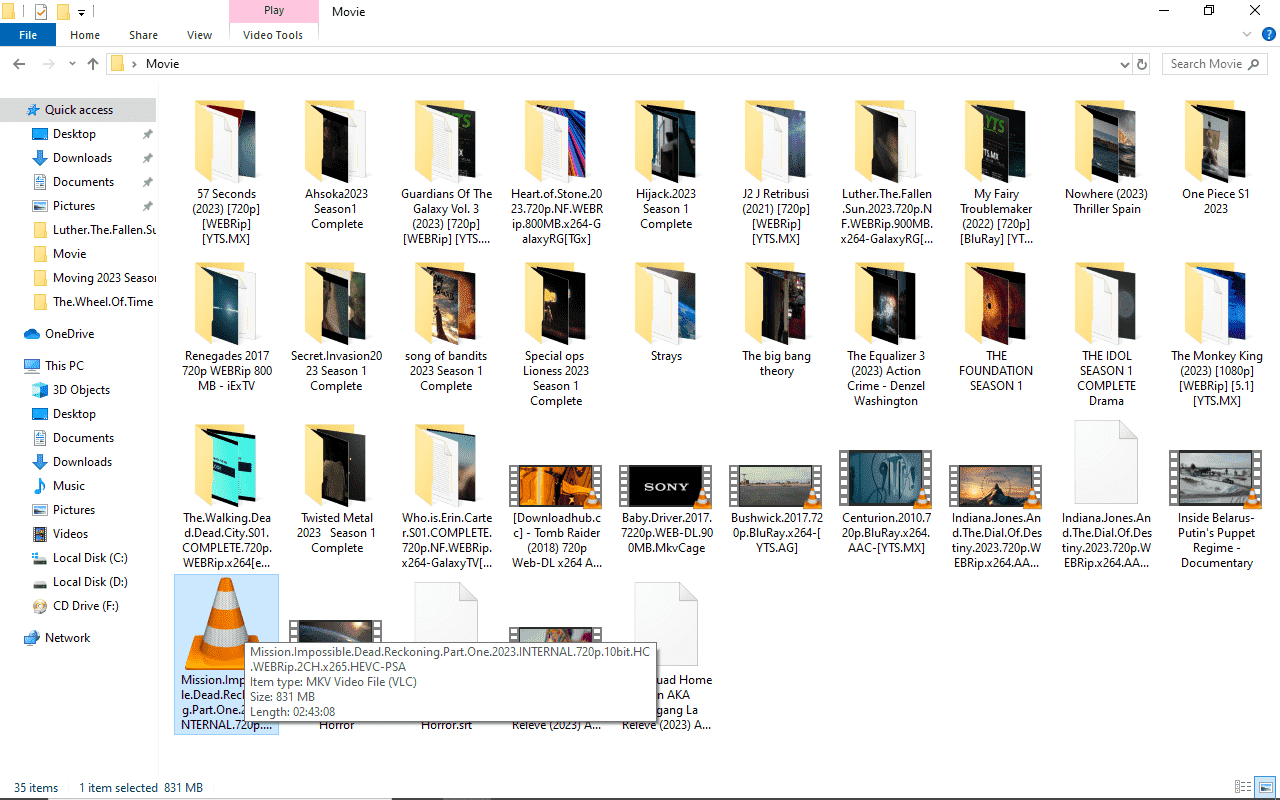Image resolution: width=1280 pixels, height=800 pixels.
Task: Select the Centurion.2010 video file
Action: click(886, 500)
